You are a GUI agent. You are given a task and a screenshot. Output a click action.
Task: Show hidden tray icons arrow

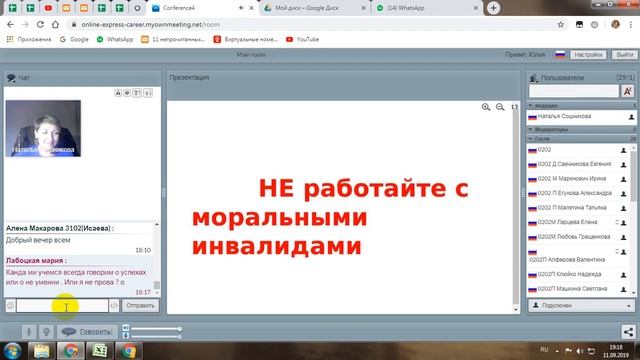[x=557, y=351]
